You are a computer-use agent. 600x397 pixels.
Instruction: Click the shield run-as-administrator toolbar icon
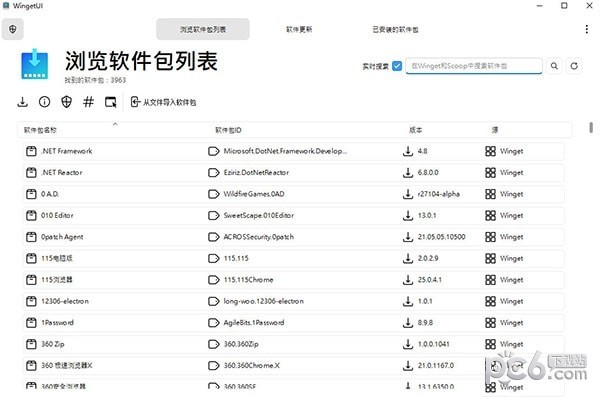(x=67, y=102)
